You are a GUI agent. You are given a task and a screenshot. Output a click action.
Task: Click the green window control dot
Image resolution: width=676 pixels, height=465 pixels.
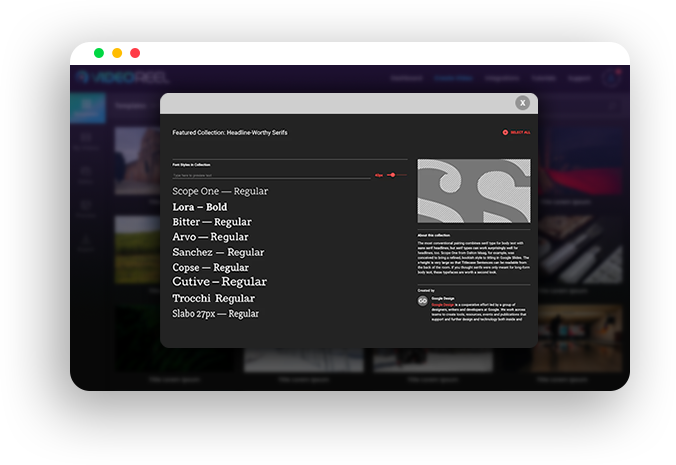click(99, 53)
